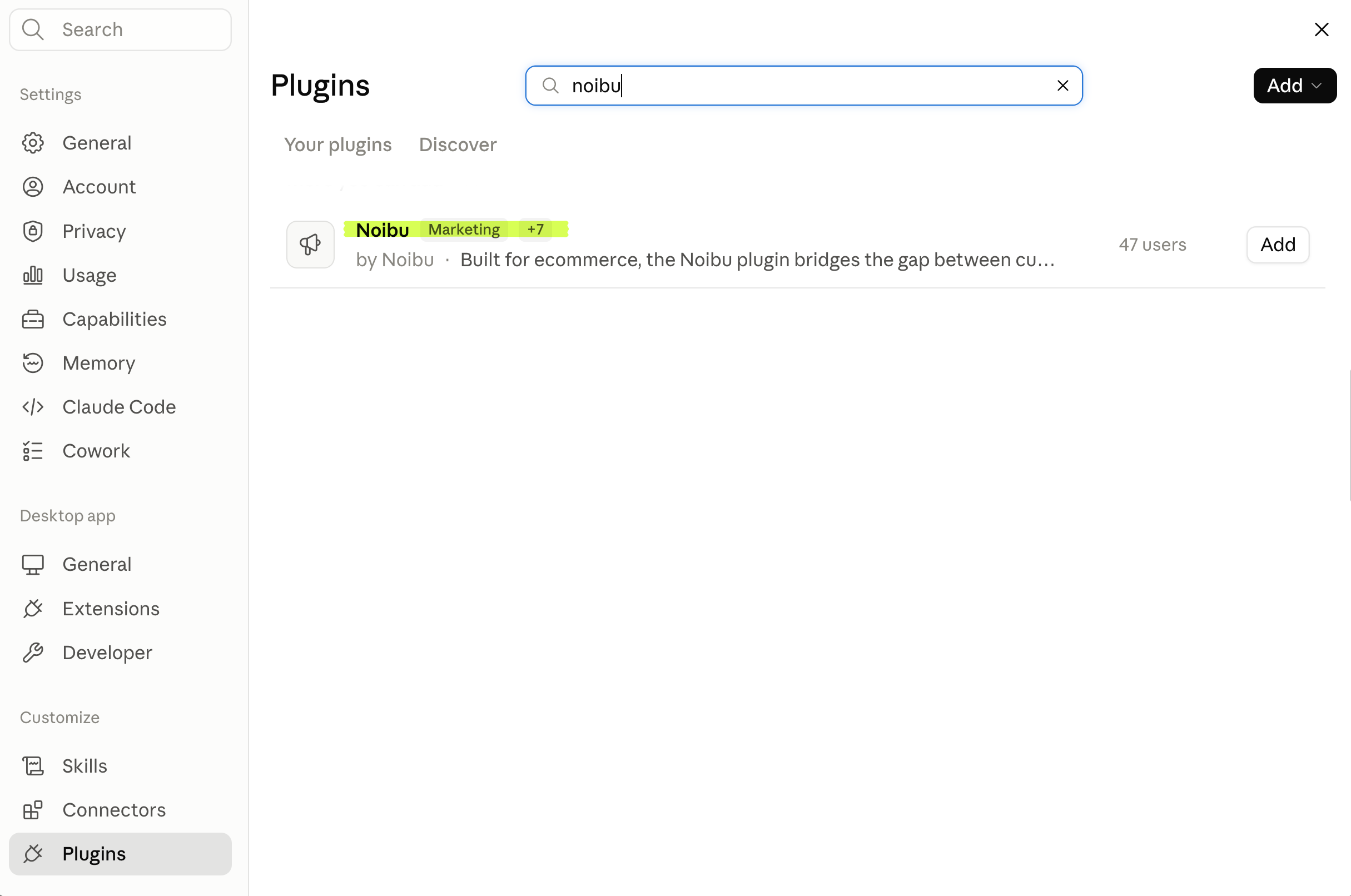Click the "by Noibu" author text
This screenshot has width=1351, height=896.
(395, 260)
